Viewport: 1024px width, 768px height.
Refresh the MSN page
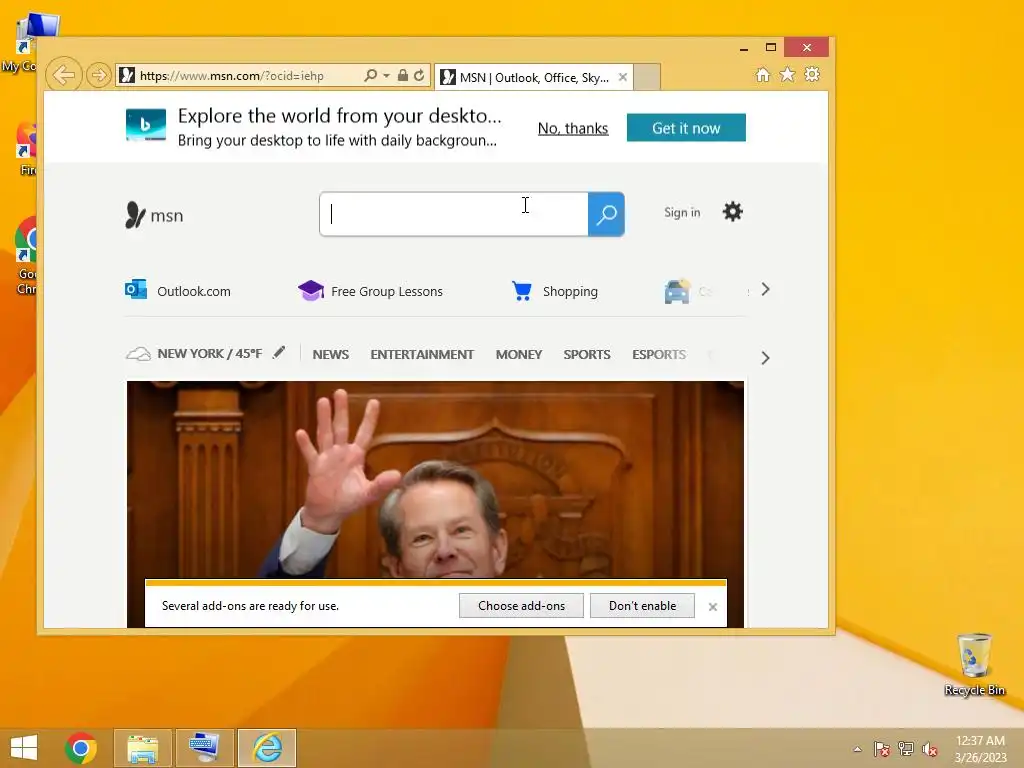click(419, 76)
